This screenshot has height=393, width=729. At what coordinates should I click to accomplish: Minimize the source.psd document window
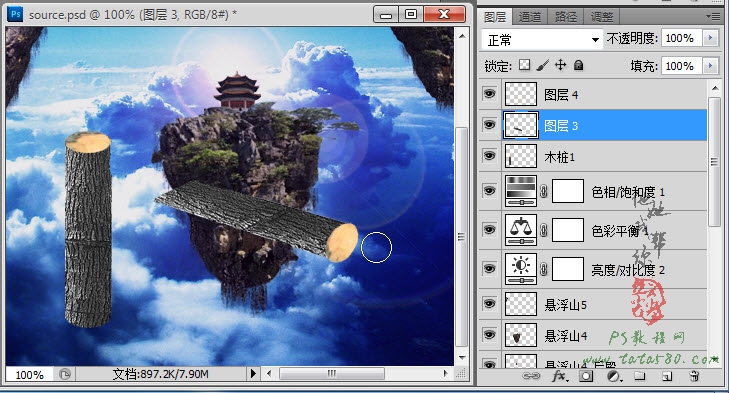385,15
